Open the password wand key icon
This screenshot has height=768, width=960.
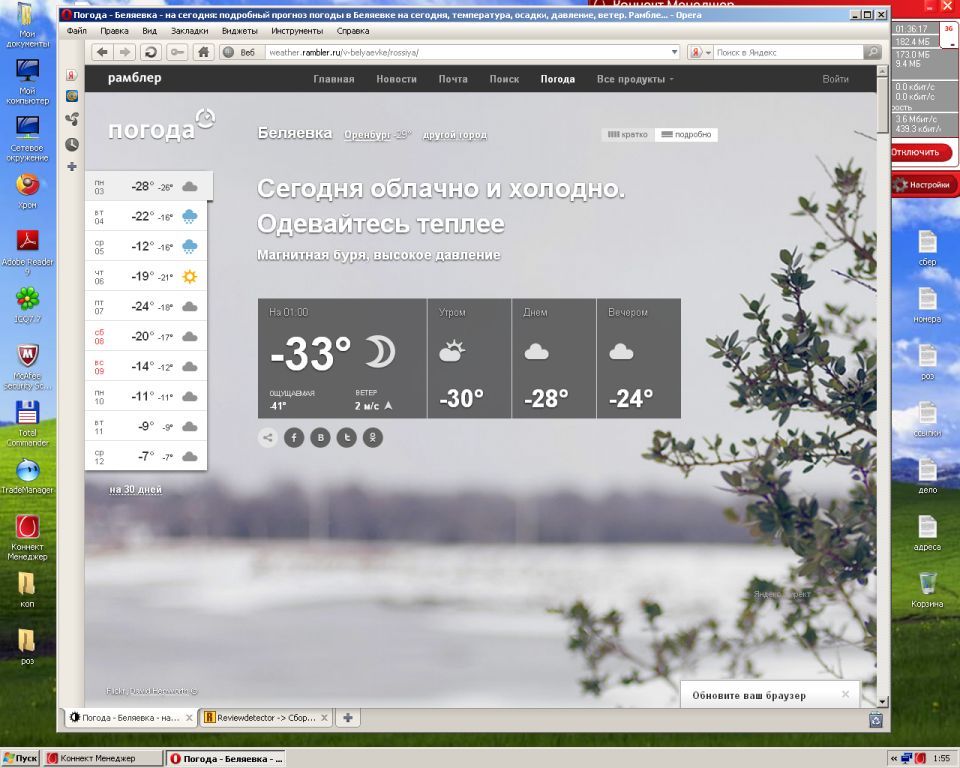(x=177, y=52)
